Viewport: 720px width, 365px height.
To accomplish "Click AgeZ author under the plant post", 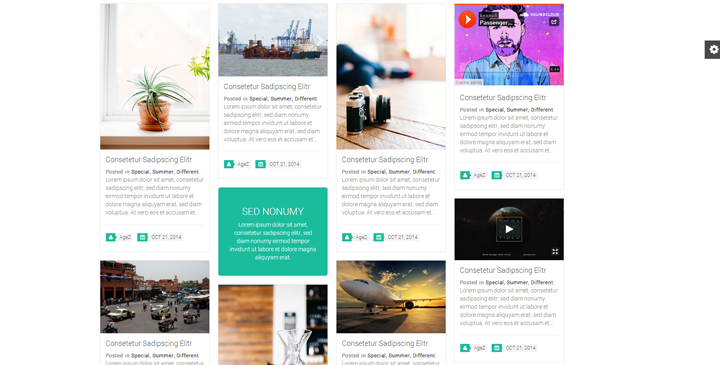I will [125, 237].
